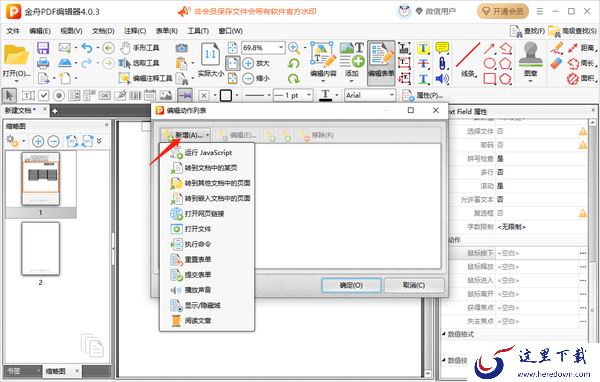This screenshot has width=600, height=382.
Task: Open the 1 pt line width dropdown
Action: 309,95
